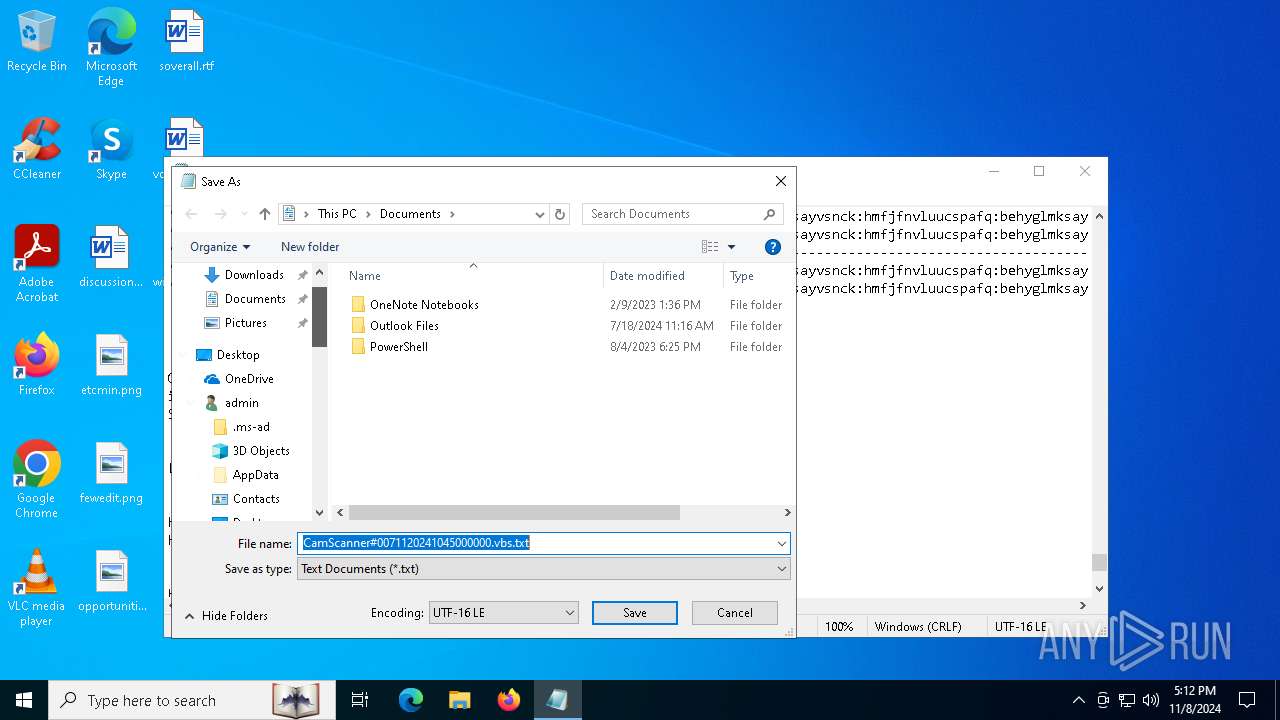Open Skype desktop shortcut
Viewport: 1280px width, 720px height.
click(x=111, y=150)
